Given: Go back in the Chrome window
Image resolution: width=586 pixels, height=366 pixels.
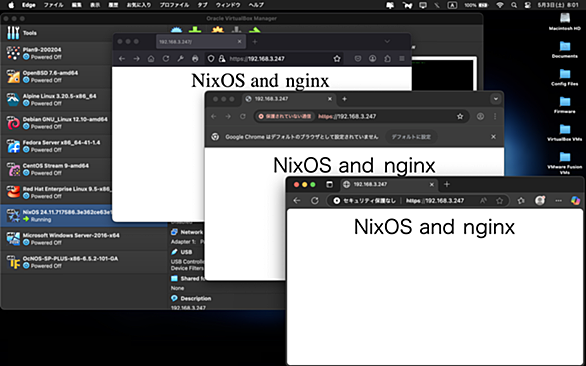Looking at the screenshot, I should [213, 116].
